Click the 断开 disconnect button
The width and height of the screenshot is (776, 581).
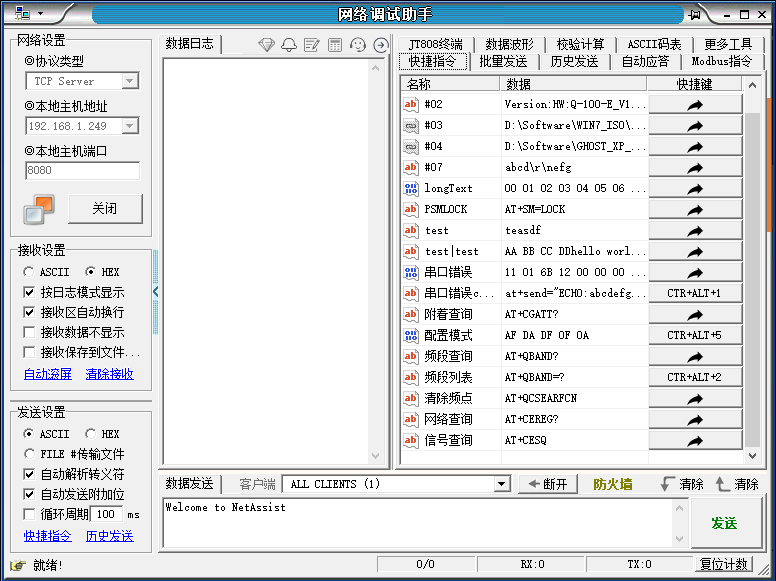point(547,484)
